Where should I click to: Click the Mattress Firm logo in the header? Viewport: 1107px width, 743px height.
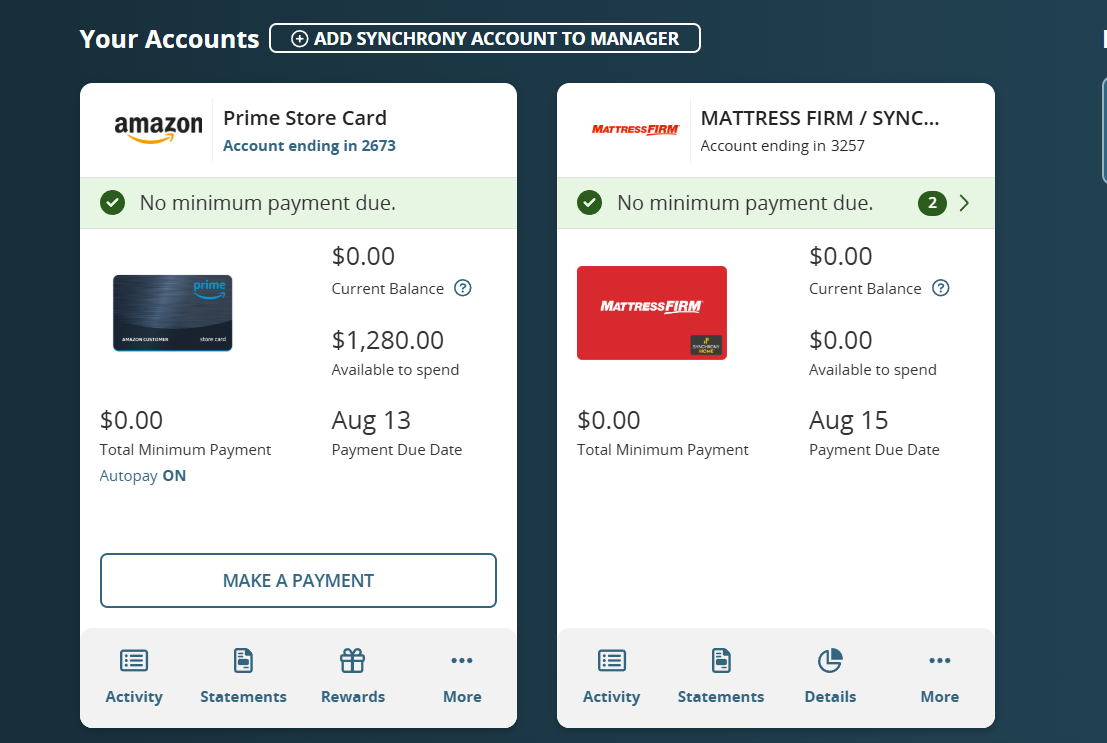[x=636, y=130]
